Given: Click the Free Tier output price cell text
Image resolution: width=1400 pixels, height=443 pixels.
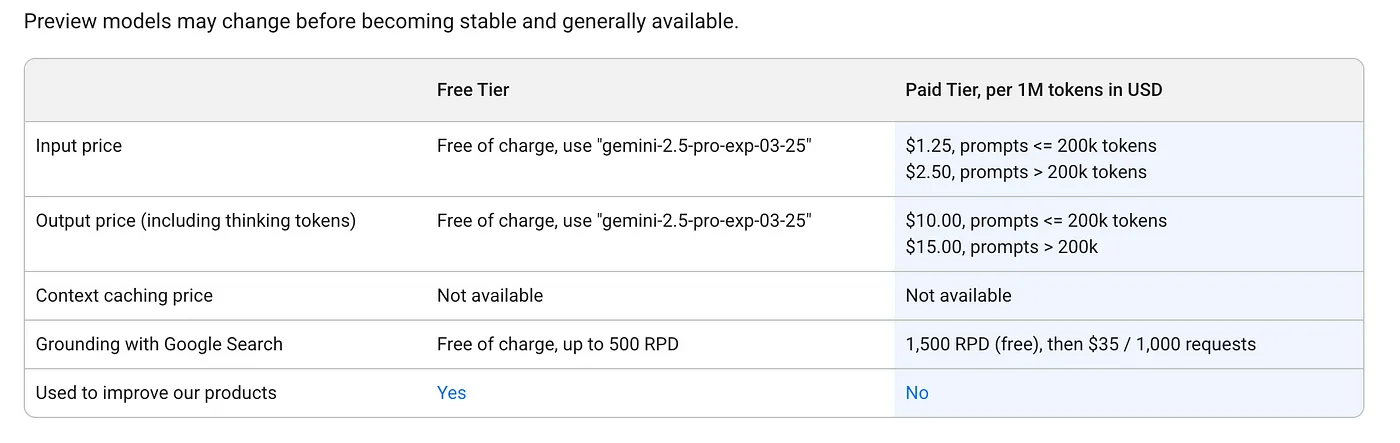Looking at the screenshot, I should pyautogui.click(x=624, y=221).
